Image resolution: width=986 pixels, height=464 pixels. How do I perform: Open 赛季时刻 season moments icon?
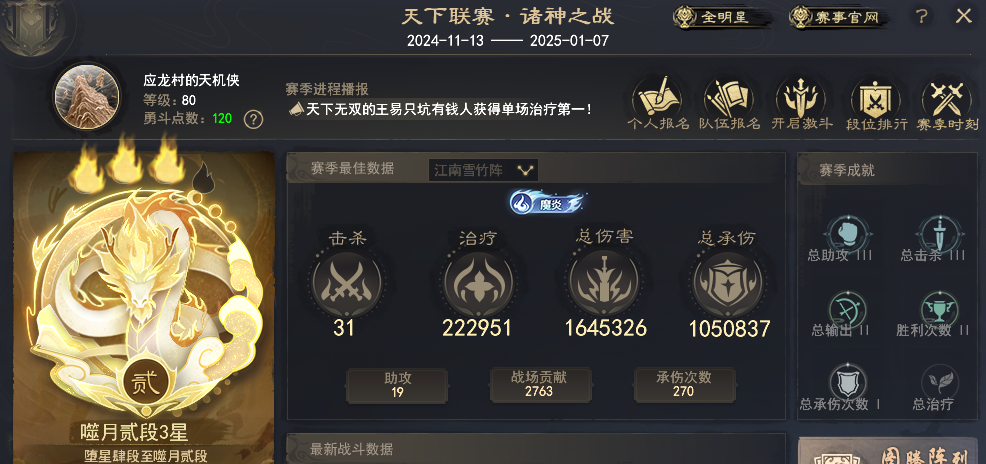click(x=948, y=103)
